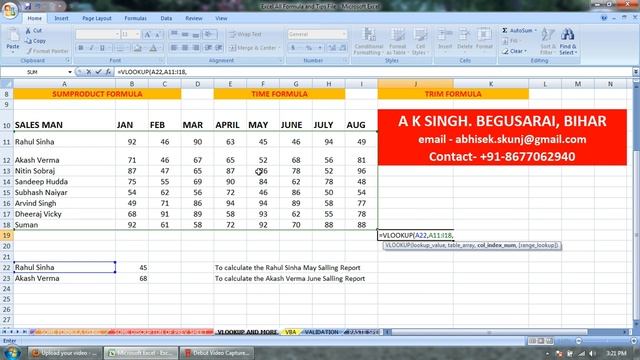The image size is (640, 360).
Task: Click the Wrap Text button
Action: pyautogui.click(x=245, y=34)
